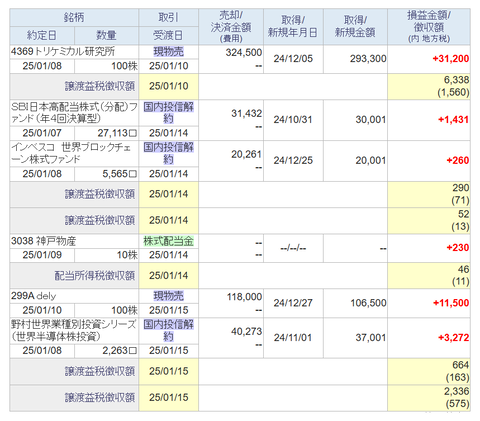Select acquisition amount 30,001

click(371, 120)
